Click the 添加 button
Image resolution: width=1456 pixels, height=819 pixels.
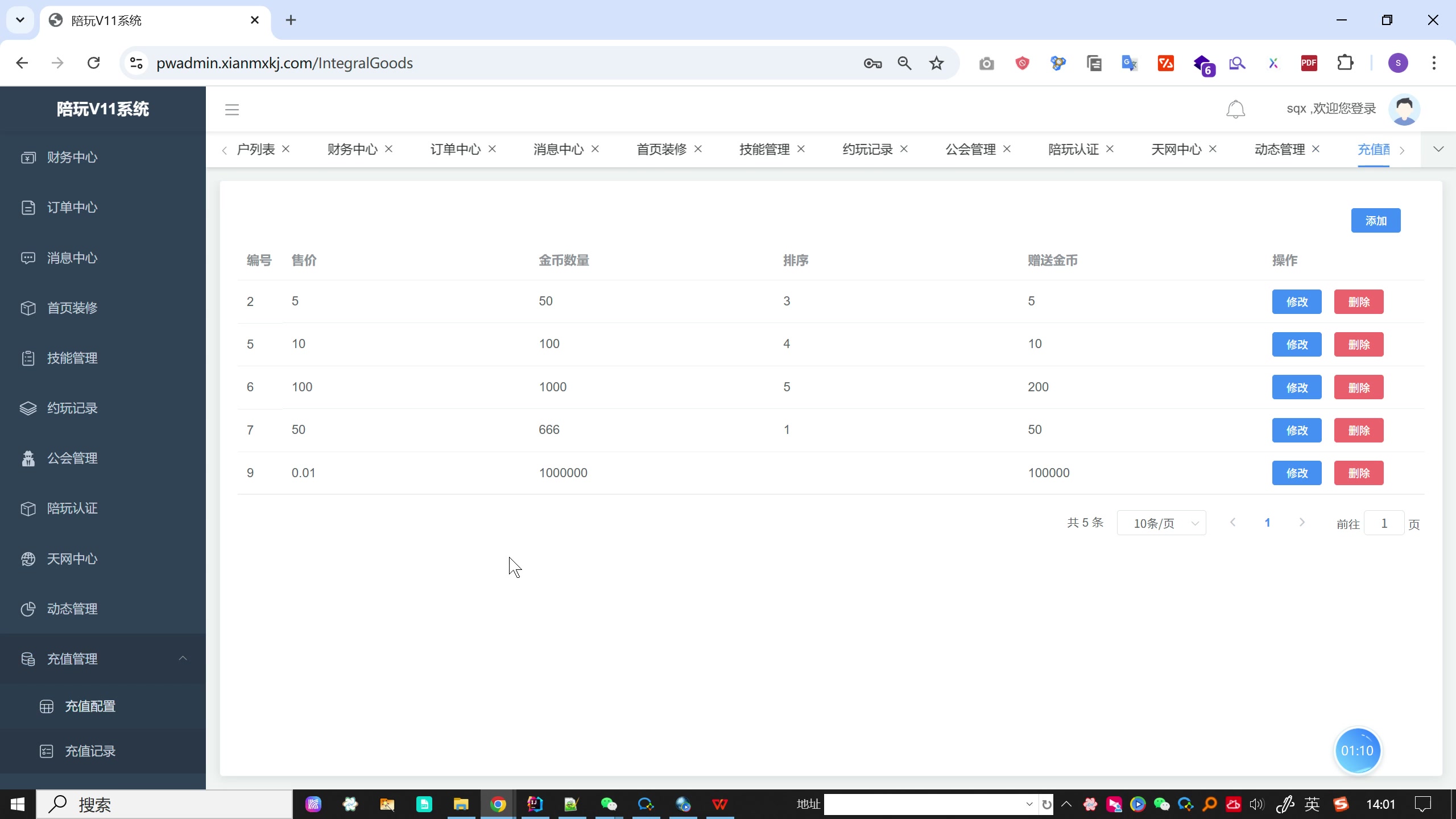pyautogui.click(x=1376, y=221)
